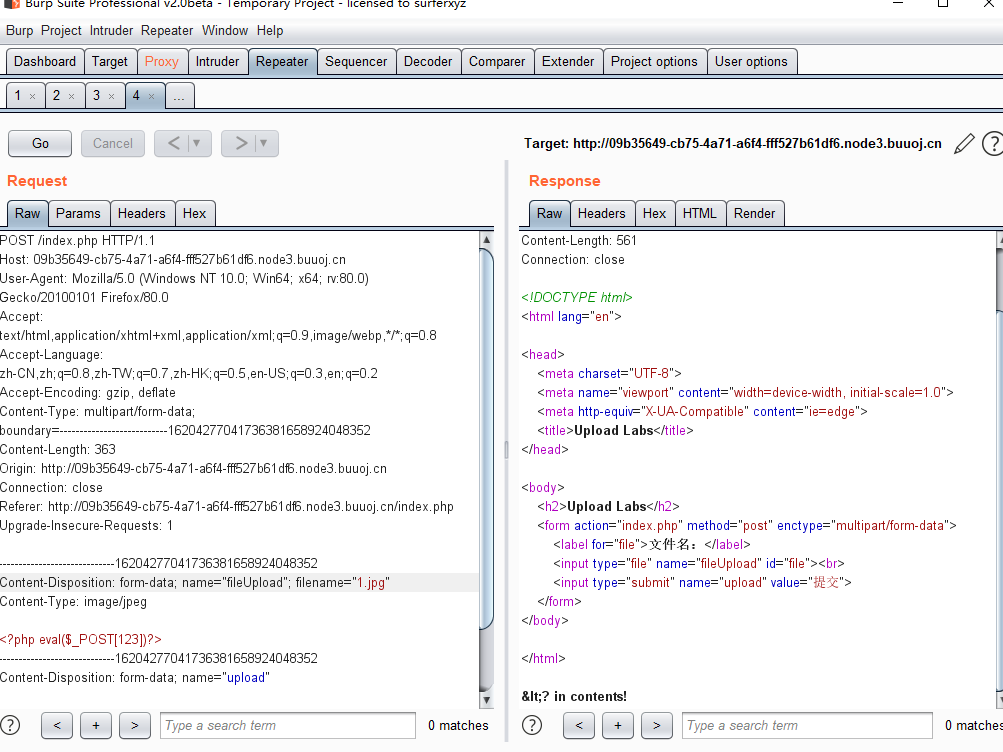Open the Intruder menu
The height and width of the screenshot is (752, 1003).
coord(111,31)
